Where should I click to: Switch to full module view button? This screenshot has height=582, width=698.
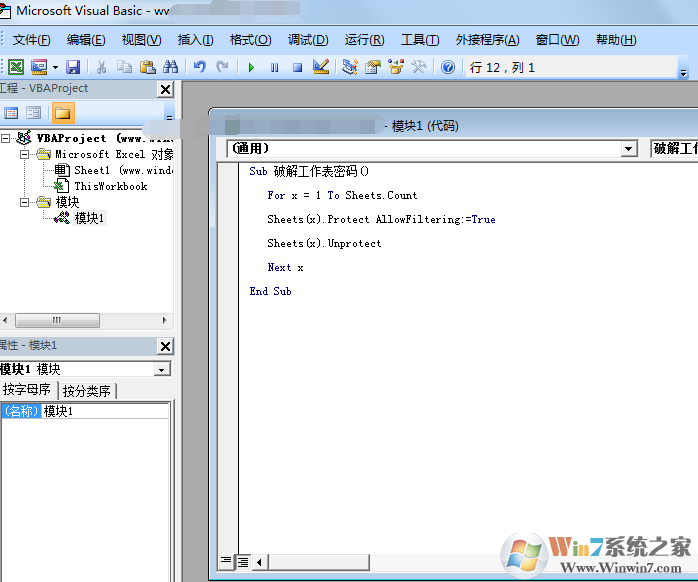pos(242,562)
